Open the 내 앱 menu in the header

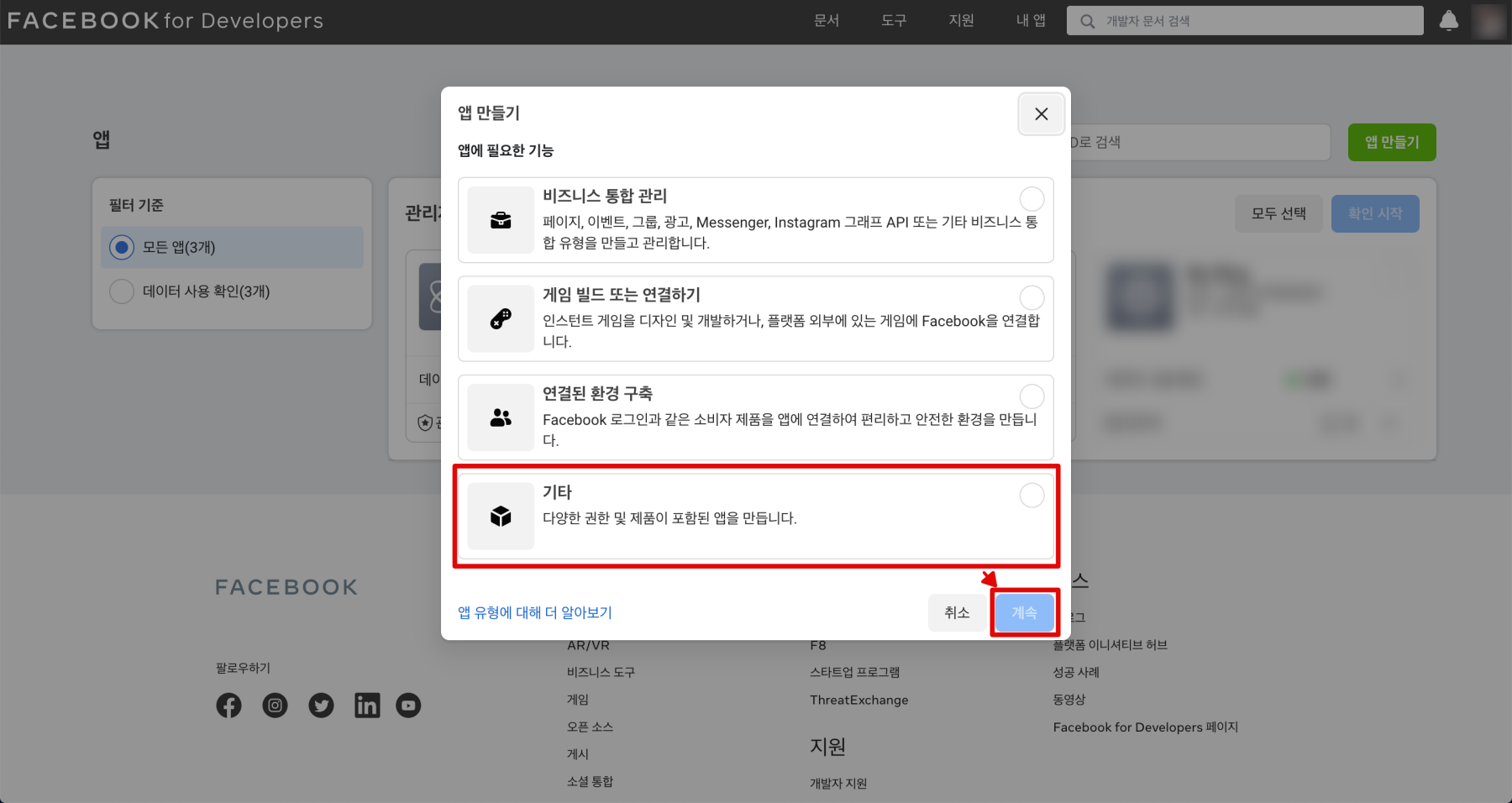pos(1031,21)
